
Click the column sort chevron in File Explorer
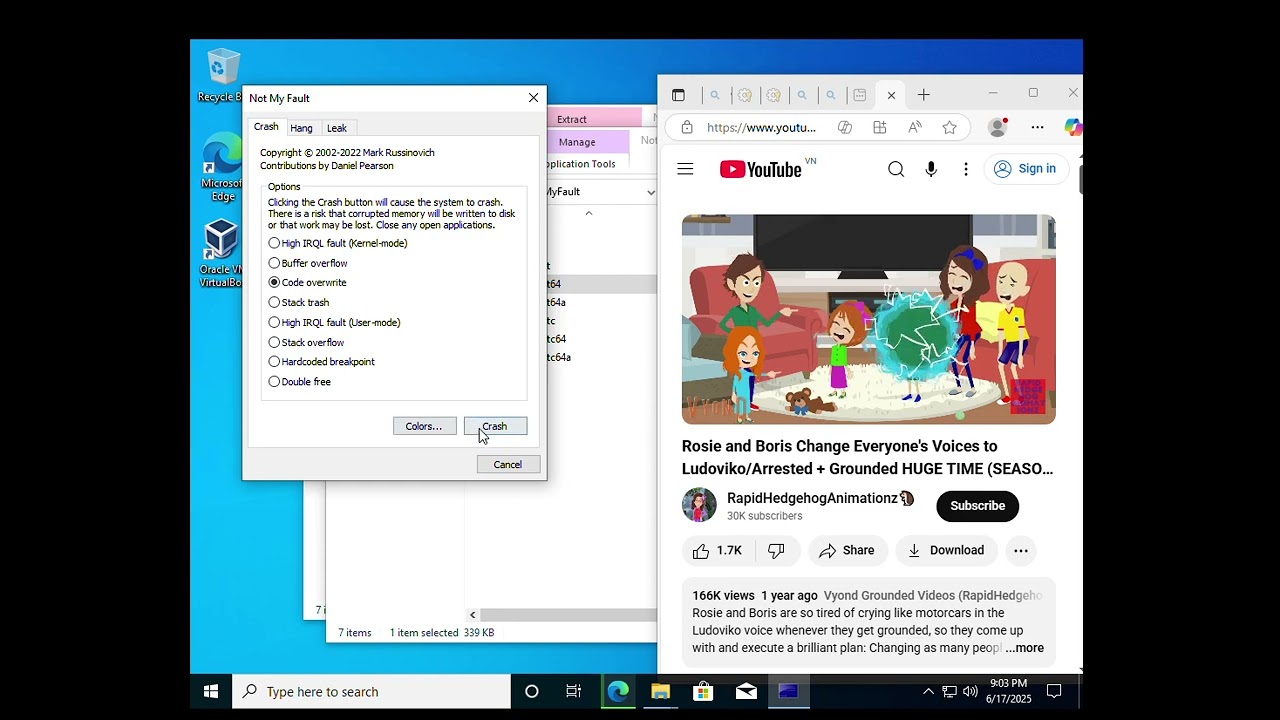click(x=588, y=213)
